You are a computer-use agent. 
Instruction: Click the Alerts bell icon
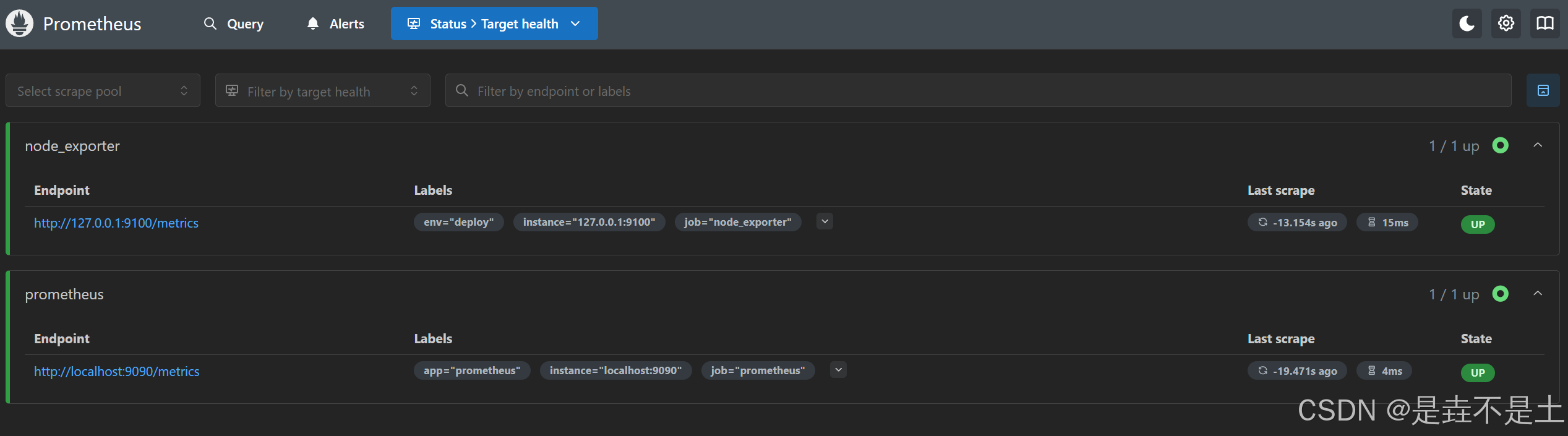click(313, 24)
